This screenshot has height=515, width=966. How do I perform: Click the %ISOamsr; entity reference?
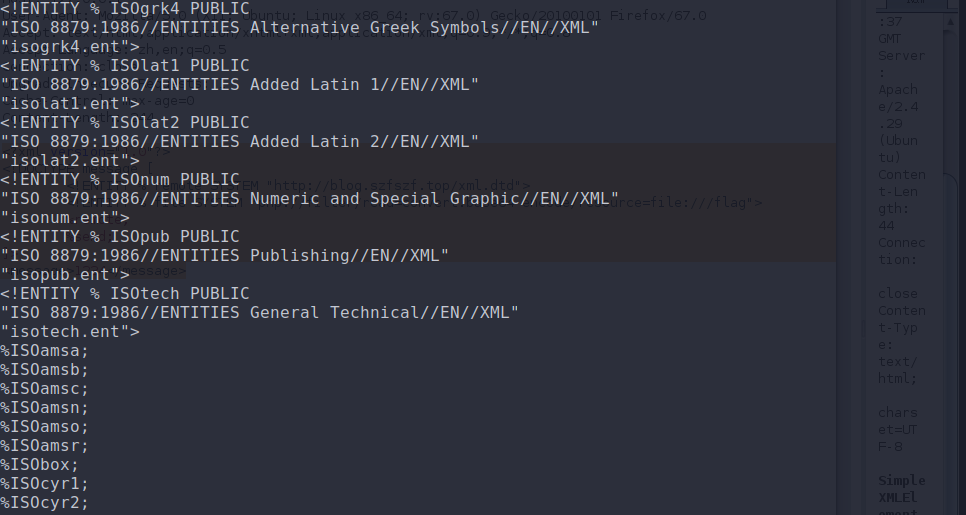[x=44, y=445]
